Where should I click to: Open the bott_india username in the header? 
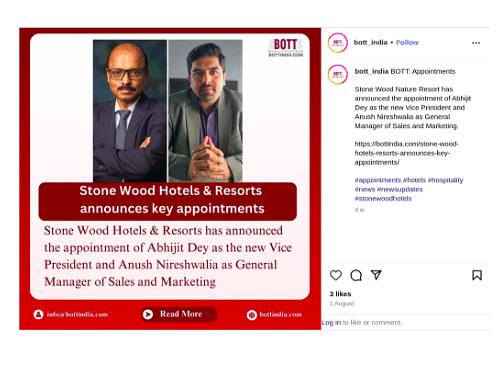pyautogui.click(x=370, y=42)
